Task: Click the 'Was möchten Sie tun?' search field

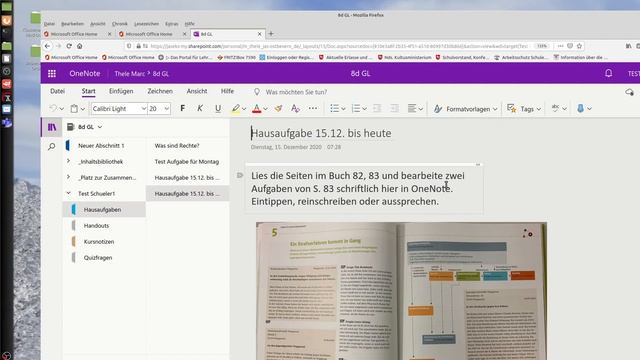Action: [x=296, y=92]
